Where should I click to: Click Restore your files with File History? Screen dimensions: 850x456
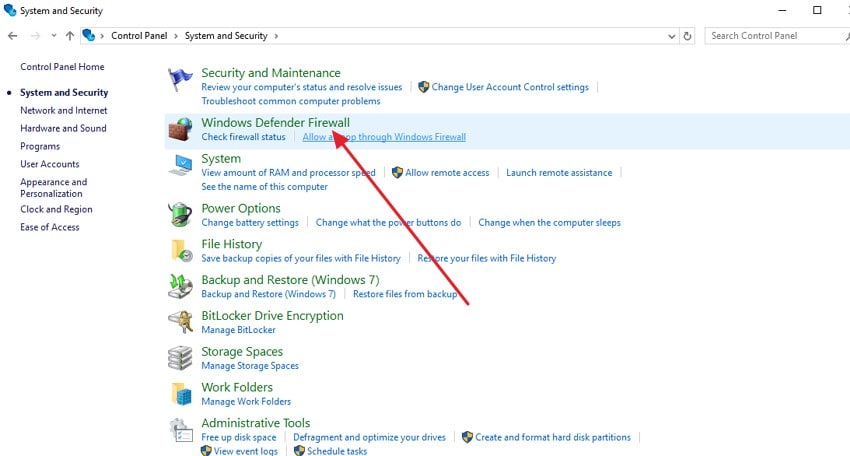pos(487,259)
